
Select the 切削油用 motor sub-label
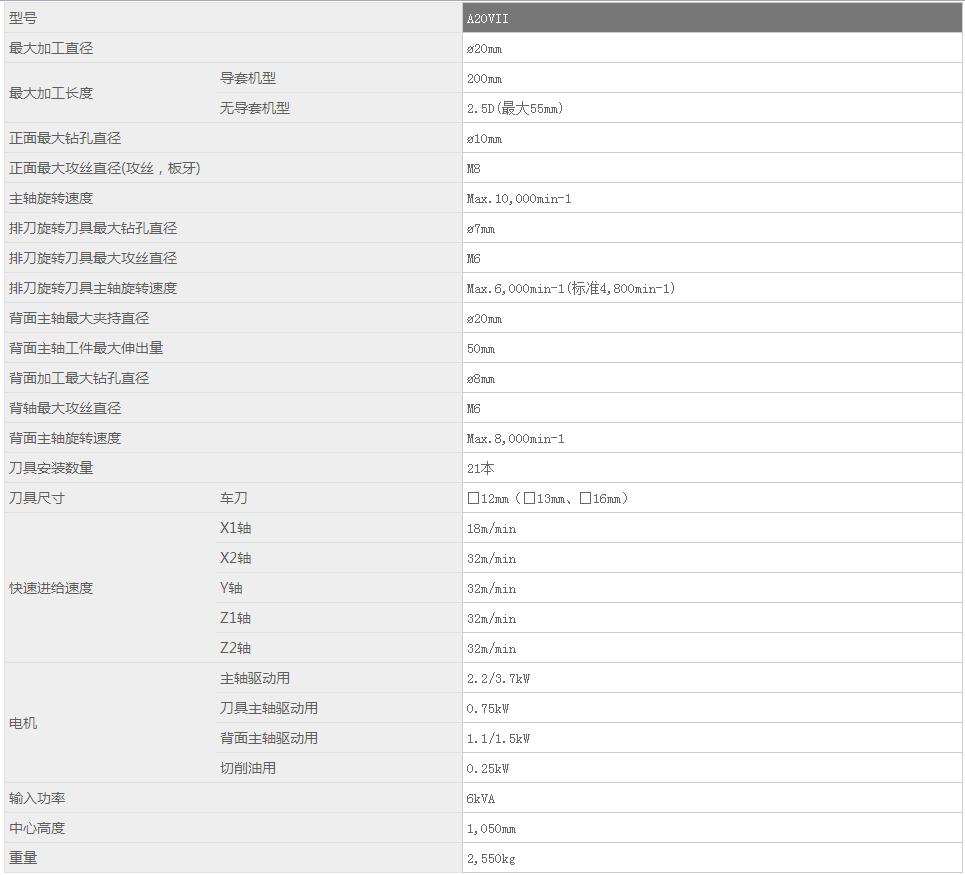point(248,768)
